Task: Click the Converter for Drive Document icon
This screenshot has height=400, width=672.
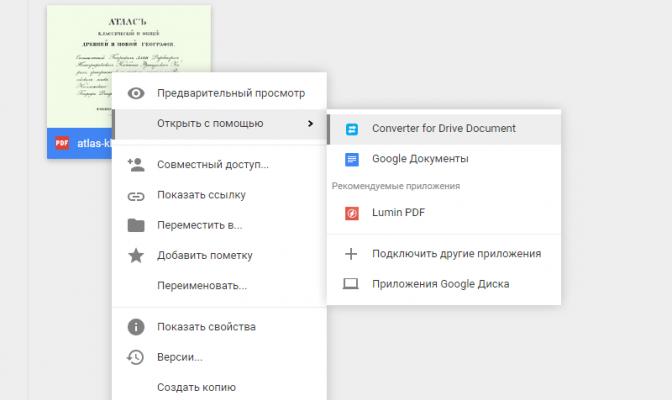Action: tap(352, 129)
